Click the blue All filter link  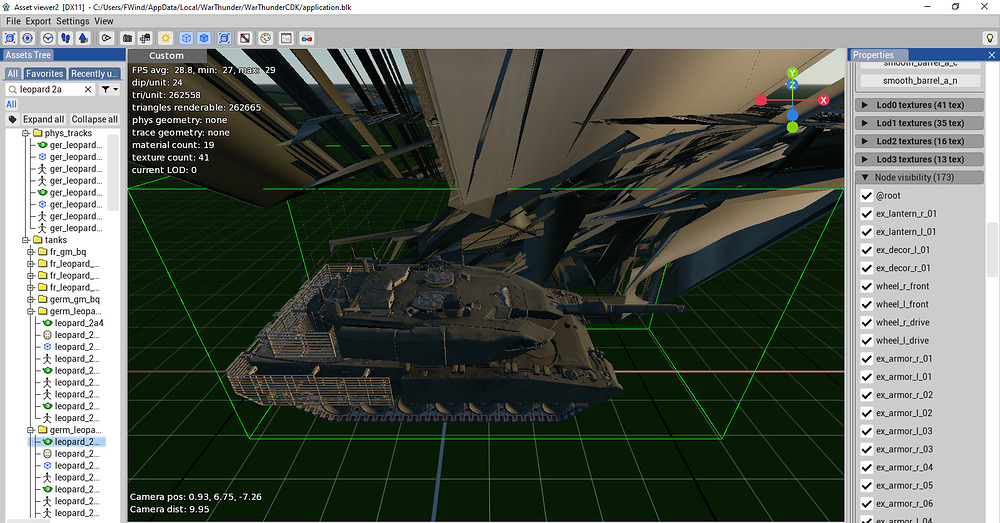(x=11, y=104)
